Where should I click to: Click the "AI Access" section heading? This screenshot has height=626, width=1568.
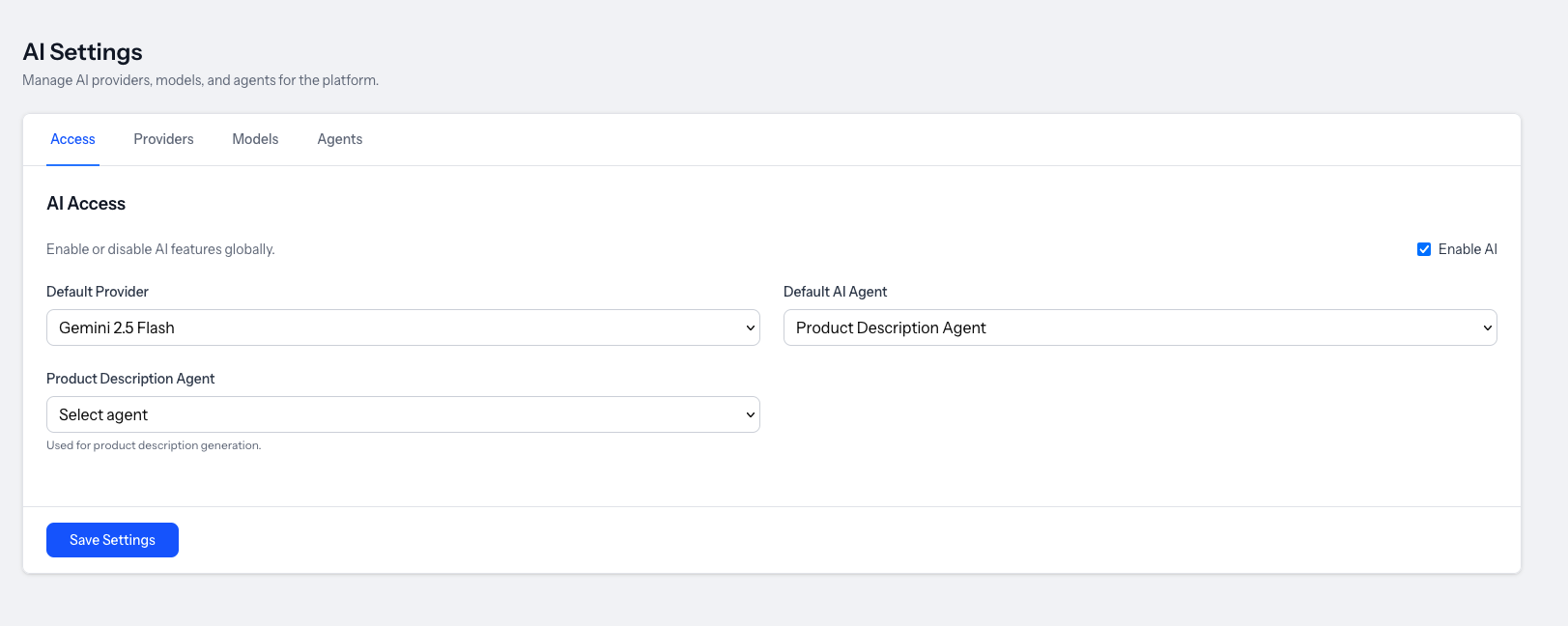point(86,204)
